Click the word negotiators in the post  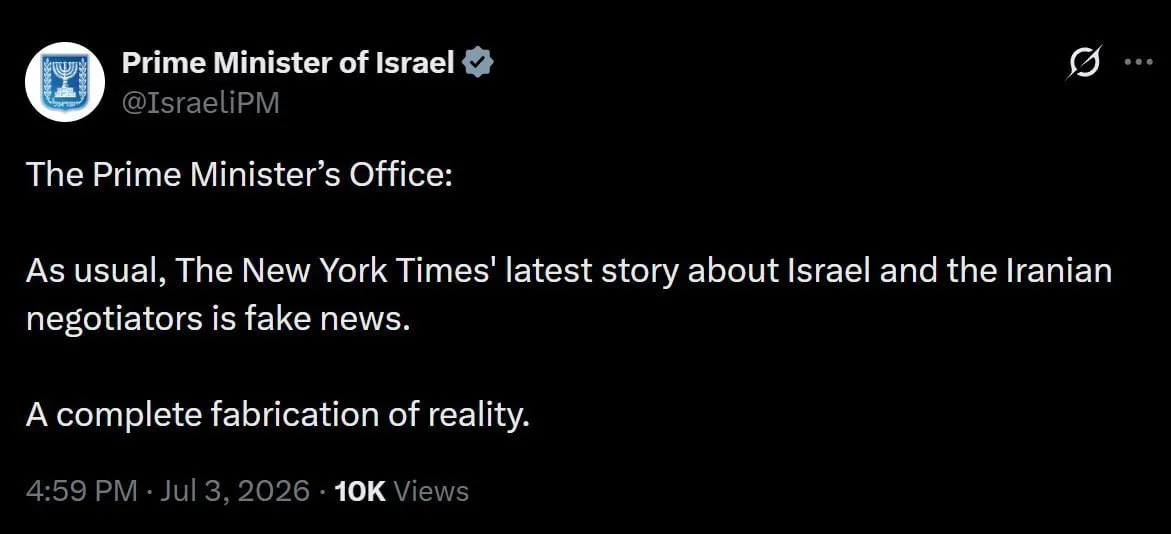click(114, 321)
